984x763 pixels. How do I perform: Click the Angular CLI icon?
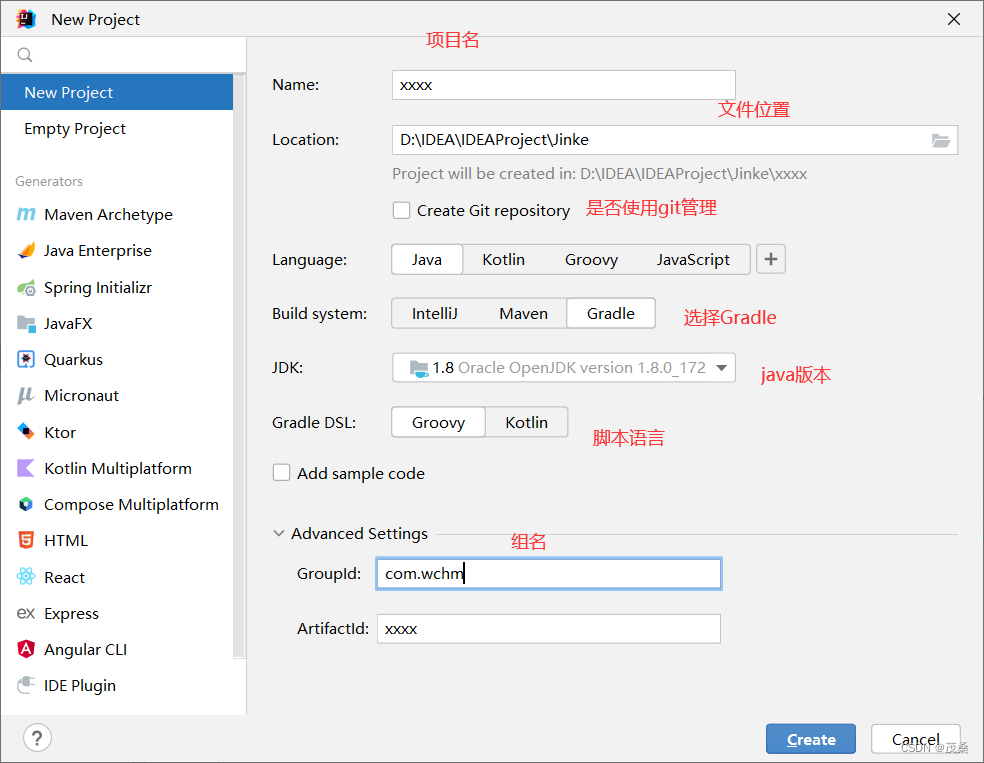(x=26, y=649)
